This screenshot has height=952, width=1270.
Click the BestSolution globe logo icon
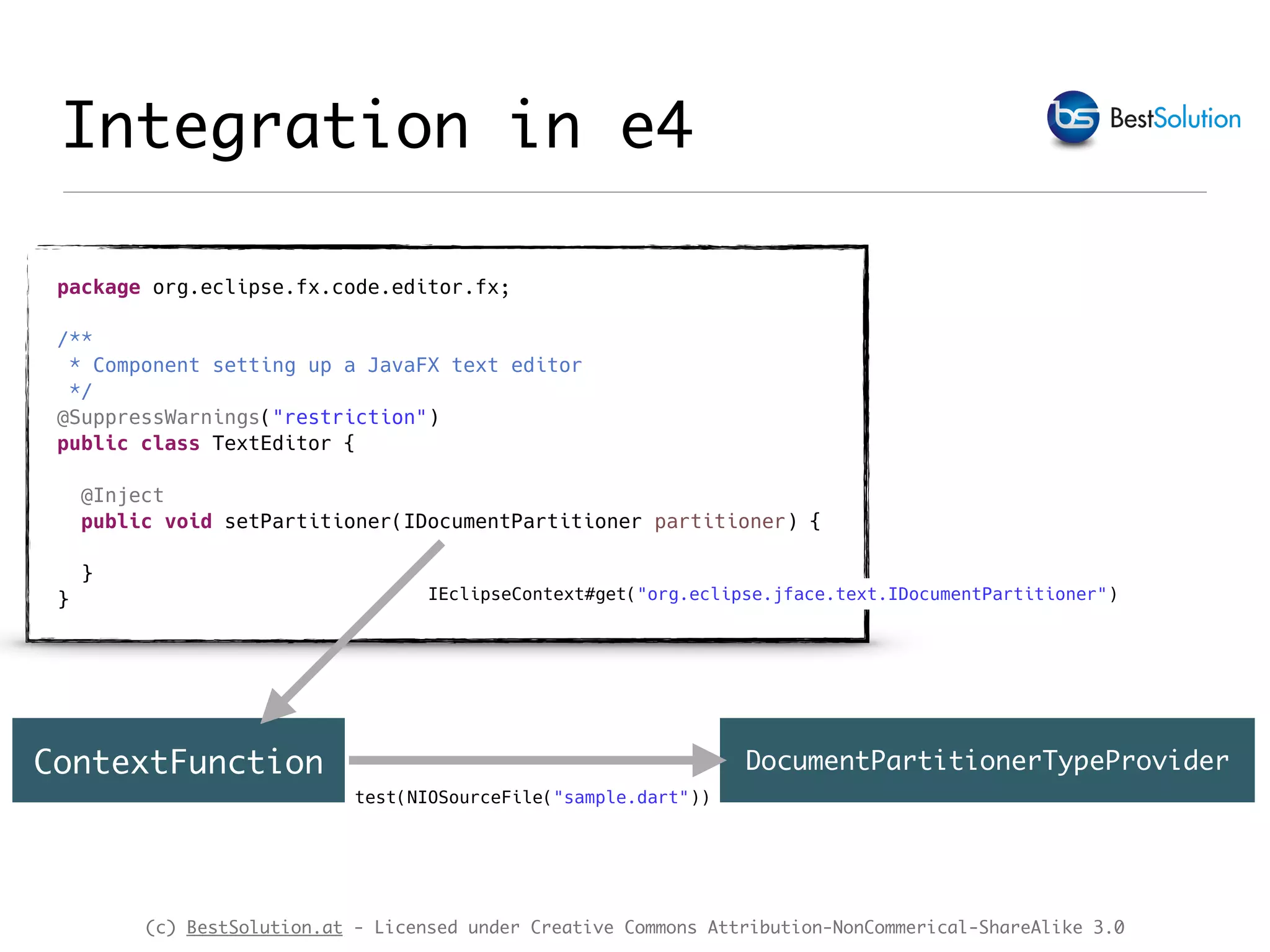[x=1072, y=118]
